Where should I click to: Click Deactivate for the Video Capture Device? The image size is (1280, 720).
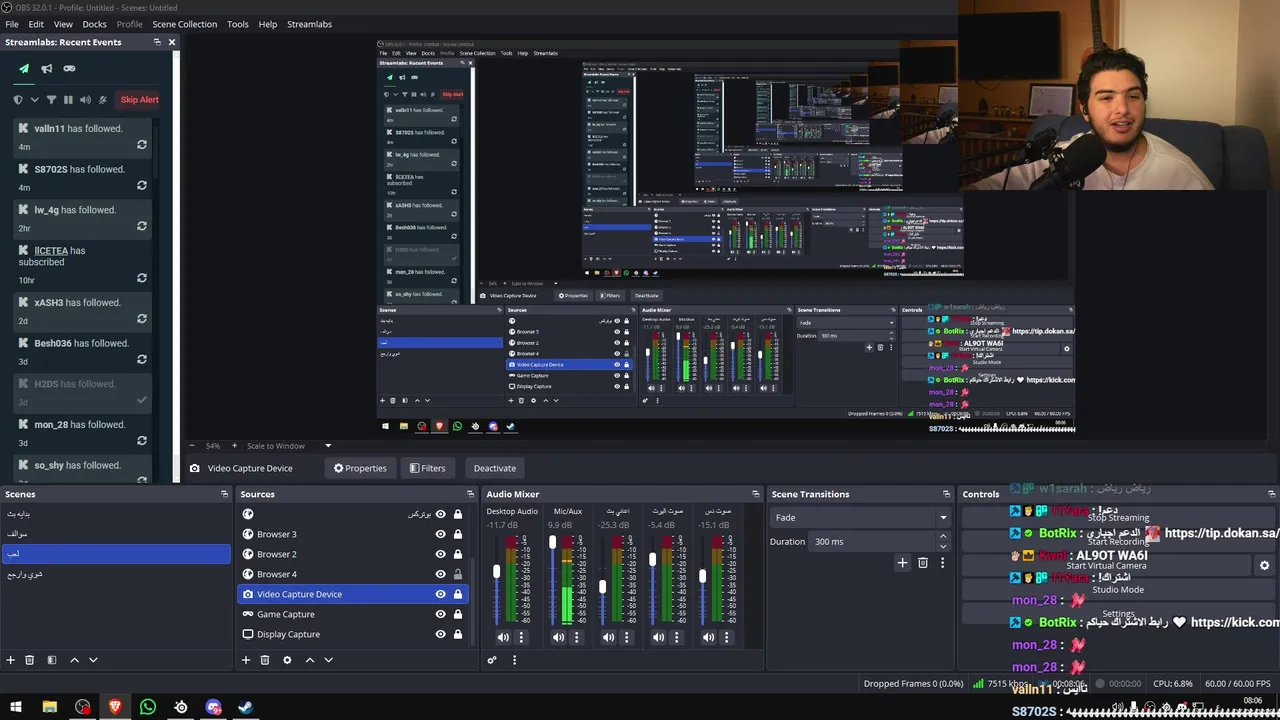coord(495,468)
